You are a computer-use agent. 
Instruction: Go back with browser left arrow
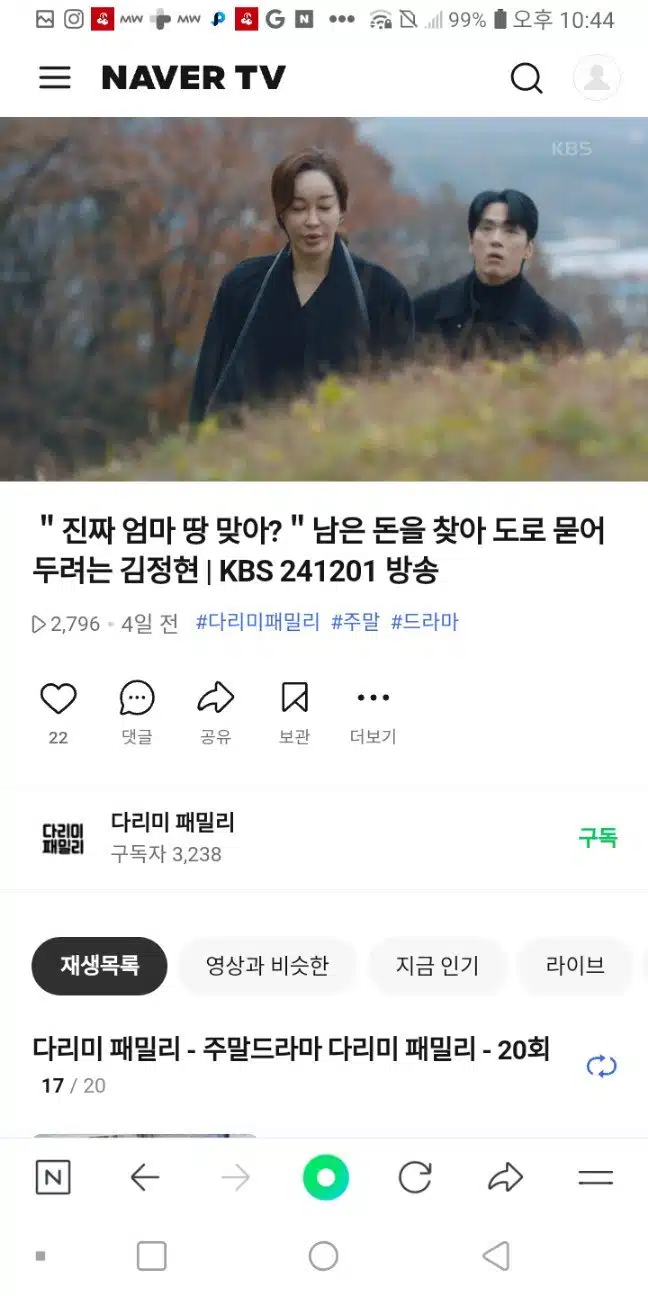point(145,1178)
